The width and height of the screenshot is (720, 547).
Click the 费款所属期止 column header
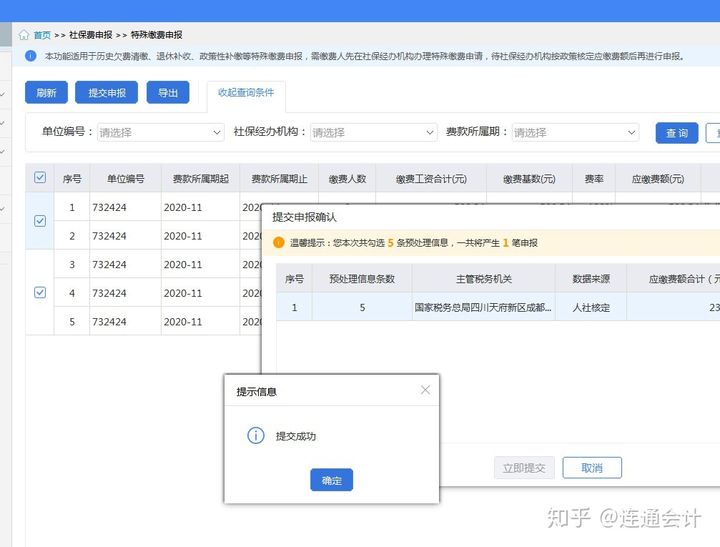coord(279,179)
